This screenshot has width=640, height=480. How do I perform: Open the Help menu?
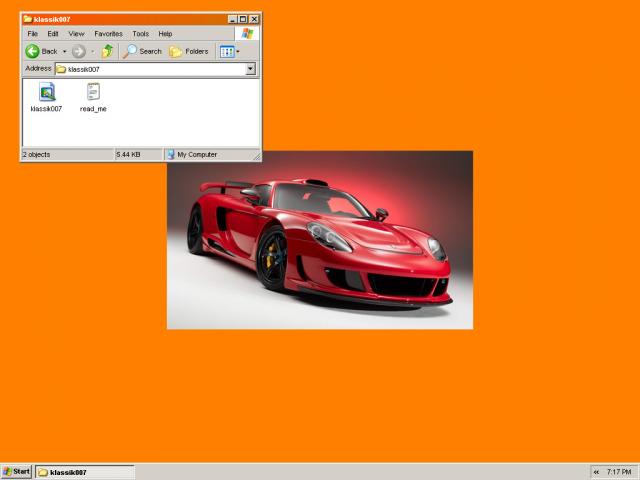click(x=165, y=34)
